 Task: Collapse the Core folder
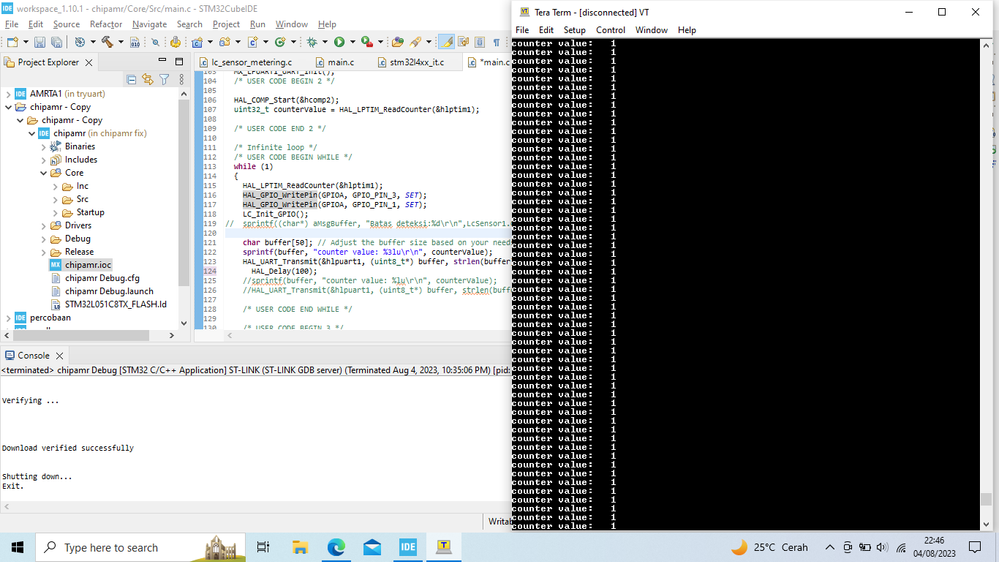coord(44,173)
